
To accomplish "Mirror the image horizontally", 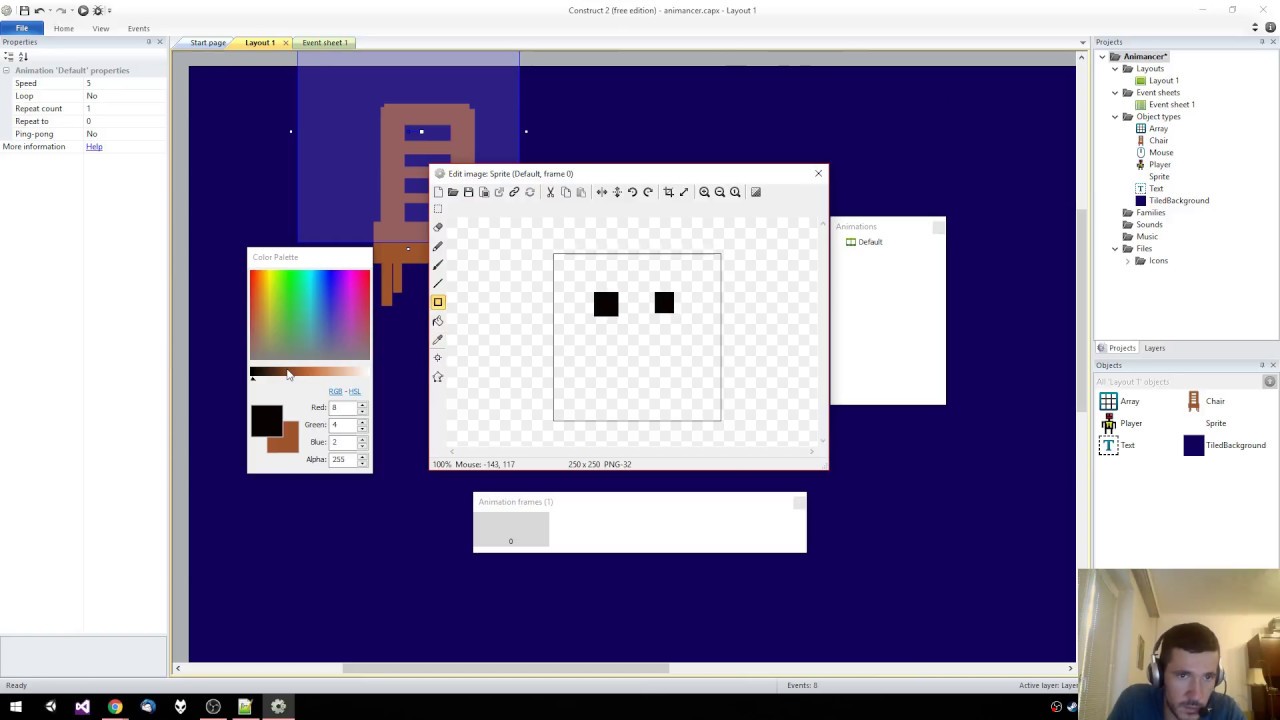I will click(x=602, y=192).
